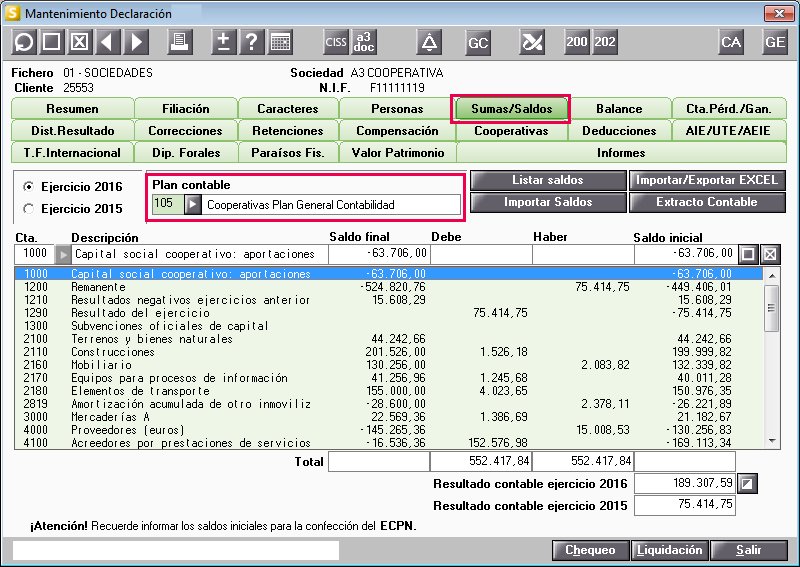Click the Chequeo button

[x=590, y=550]
